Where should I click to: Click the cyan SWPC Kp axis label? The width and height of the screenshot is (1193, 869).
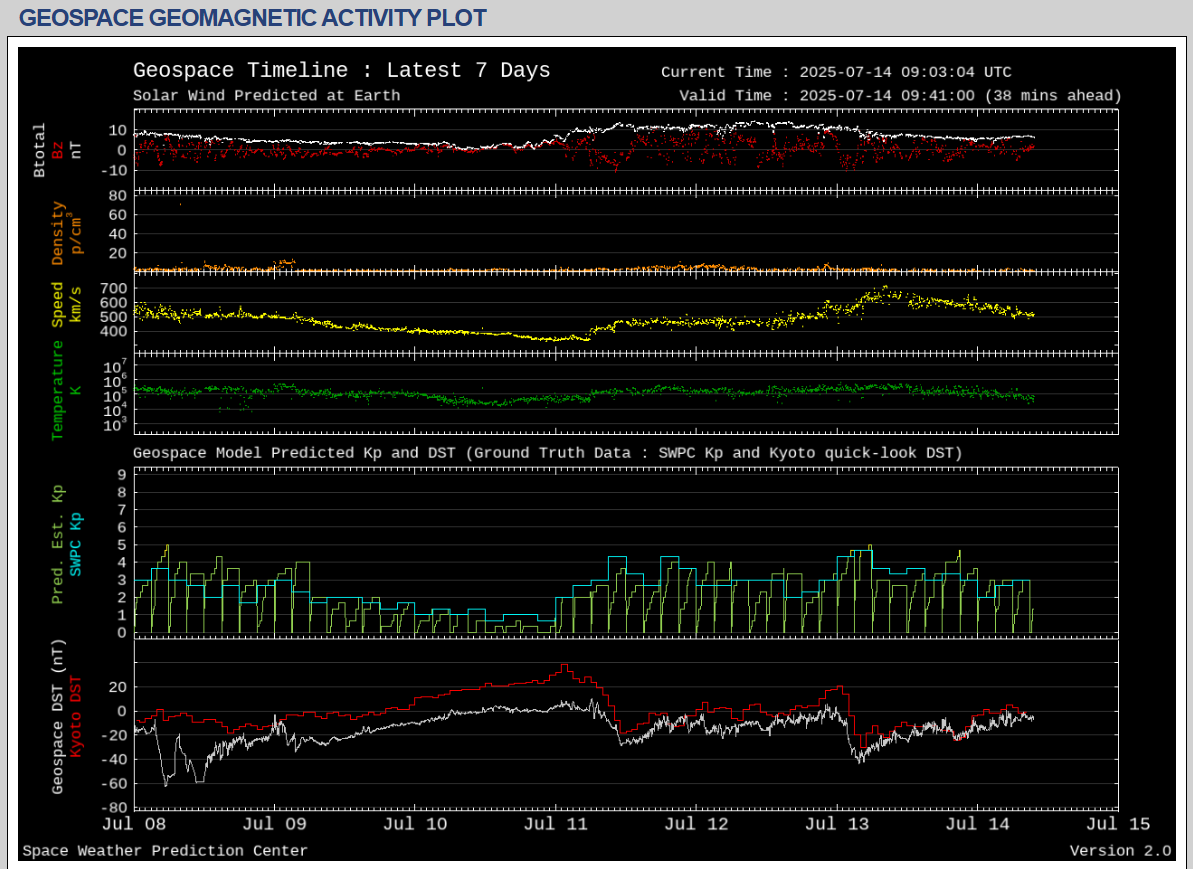(x=76, y=544)
